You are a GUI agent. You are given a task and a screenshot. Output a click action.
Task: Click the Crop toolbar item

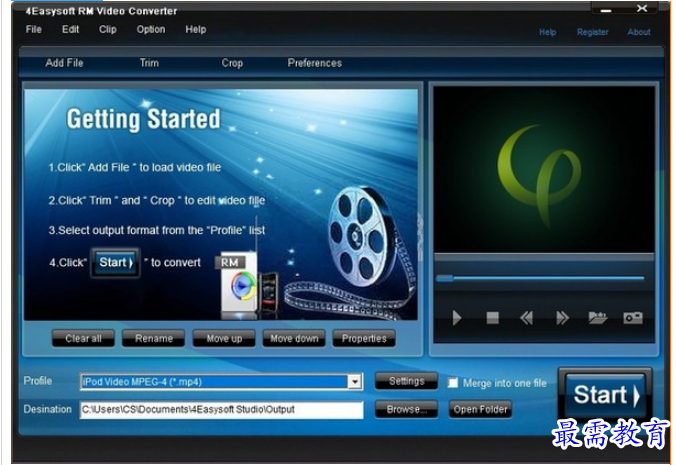pyautogui.click(x=232, y=63)
